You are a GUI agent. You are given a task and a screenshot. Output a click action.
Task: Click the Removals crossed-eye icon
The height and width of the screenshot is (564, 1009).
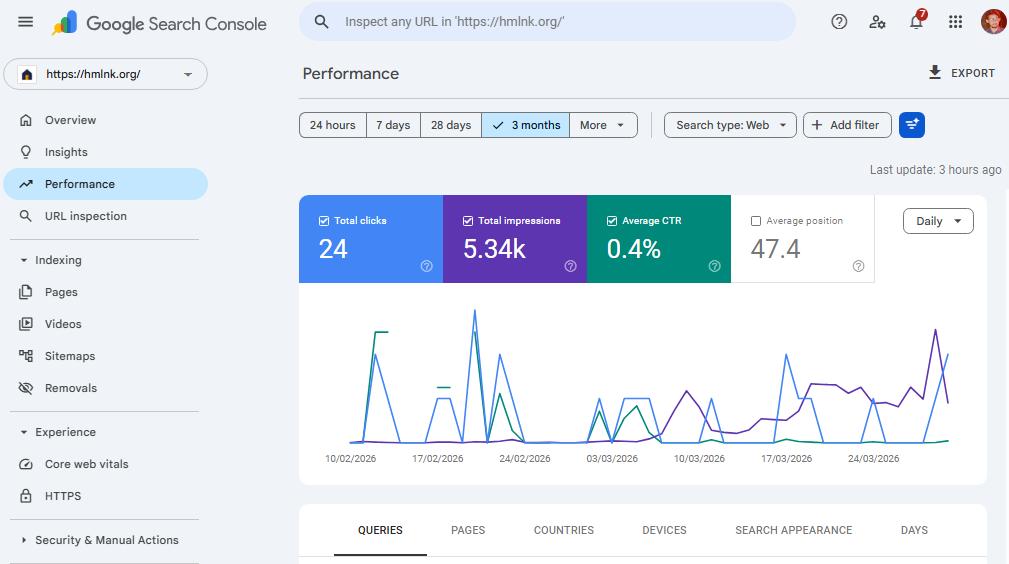click(26, 388)
